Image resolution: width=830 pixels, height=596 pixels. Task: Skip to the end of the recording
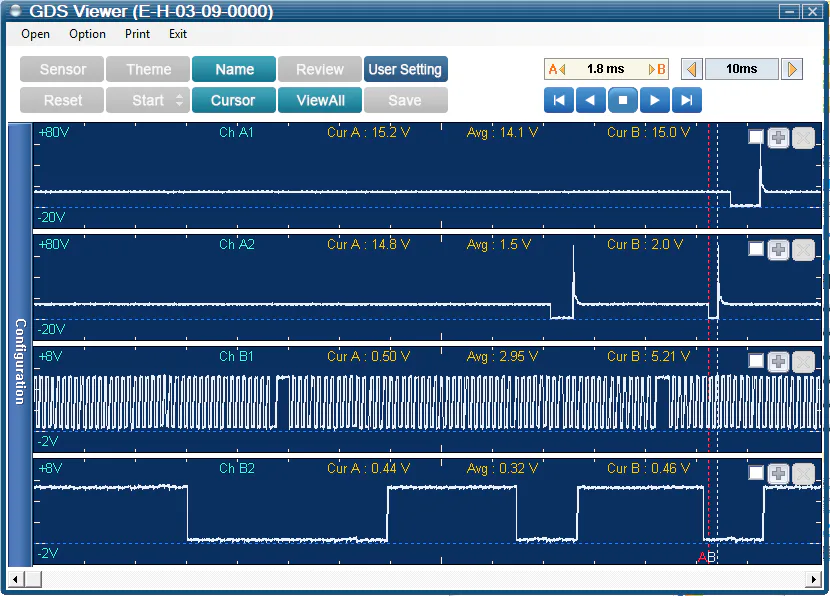click(687, 100)
